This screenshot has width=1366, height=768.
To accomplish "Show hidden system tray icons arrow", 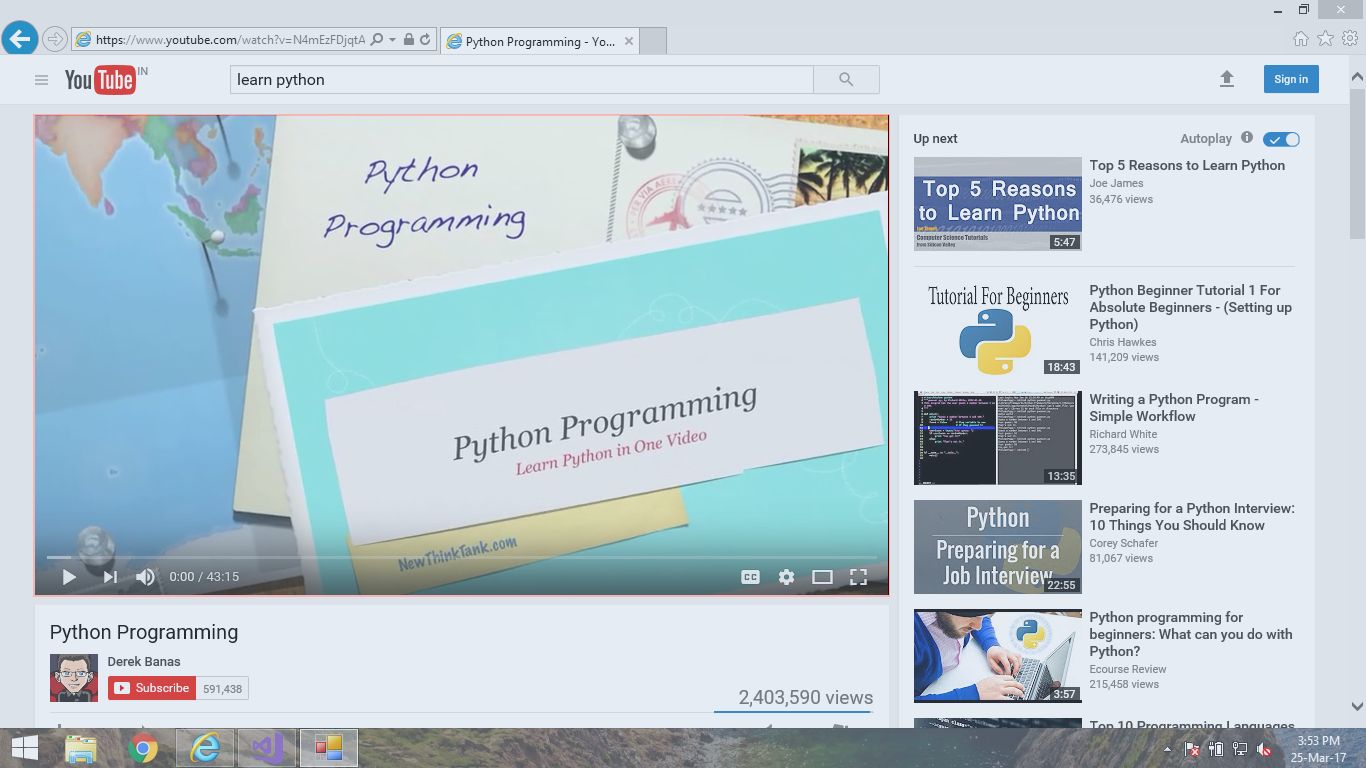I will (1167, 749).
